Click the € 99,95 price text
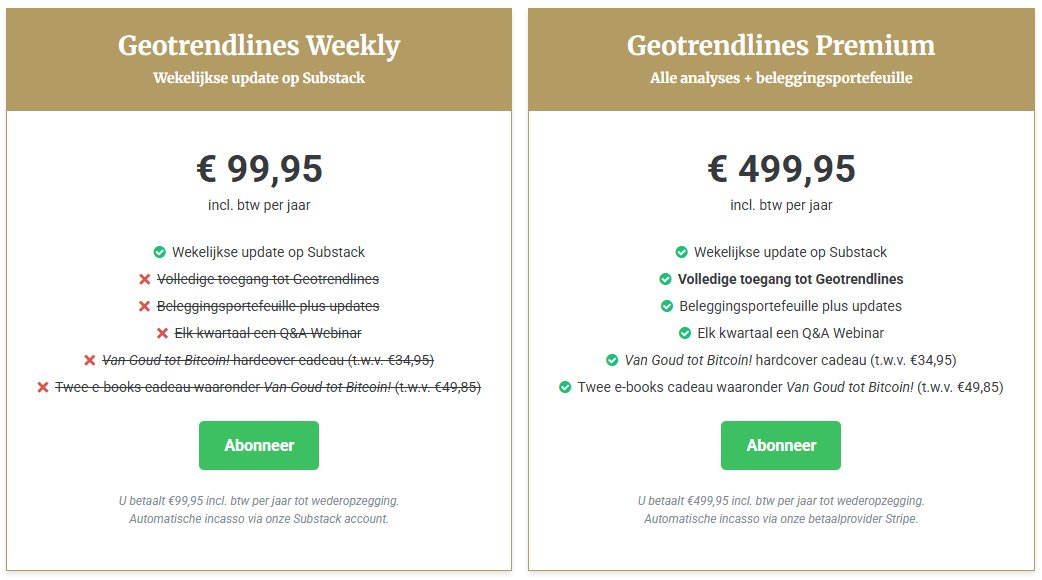Viewport: 1042px width, 580px height. click(x=259, y=169)
